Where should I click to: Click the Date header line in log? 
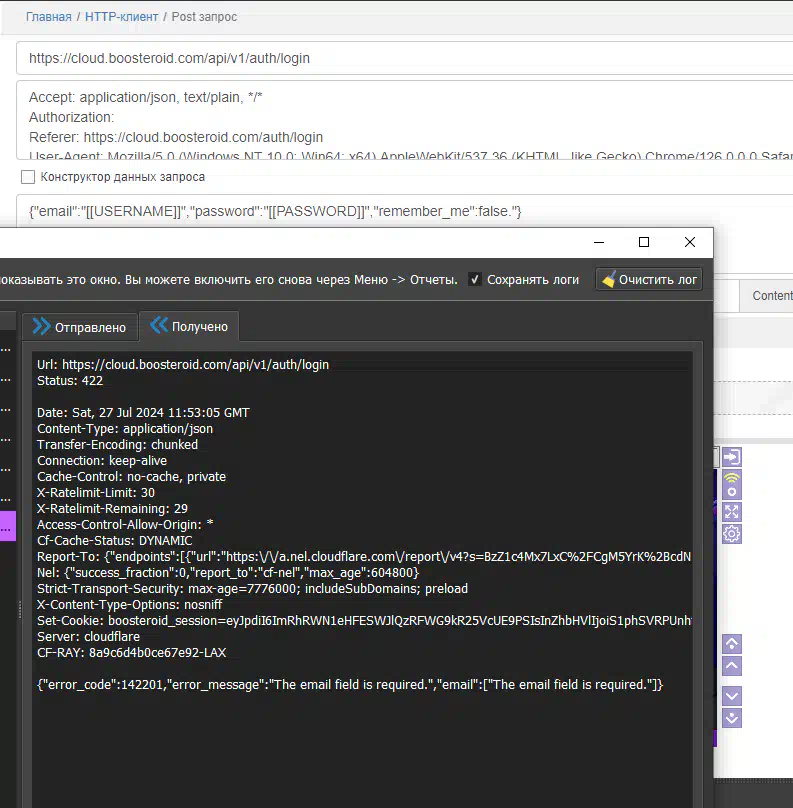point(143,413)
